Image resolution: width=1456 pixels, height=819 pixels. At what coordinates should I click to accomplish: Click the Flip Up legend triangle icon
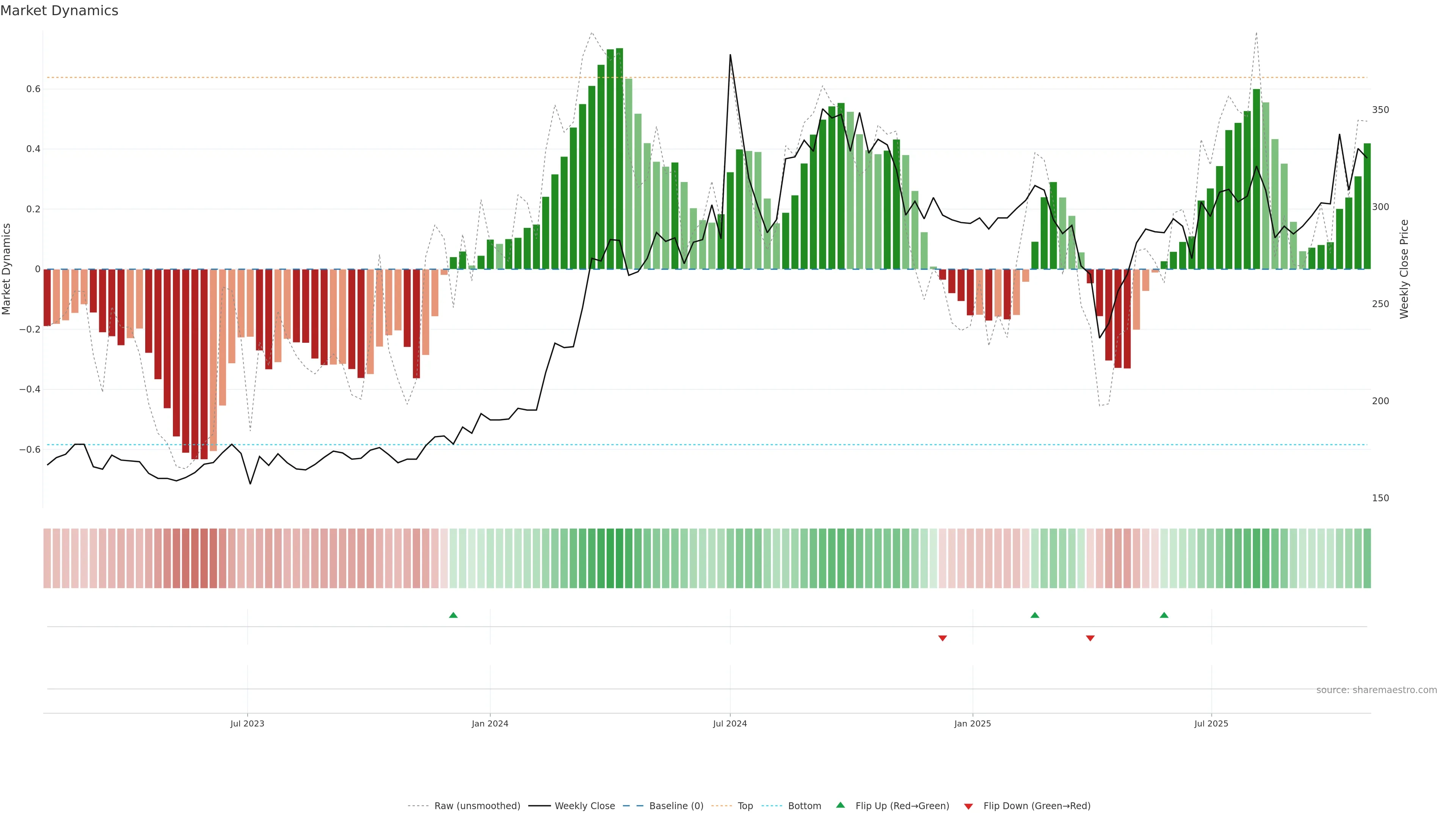click(840, 805)
